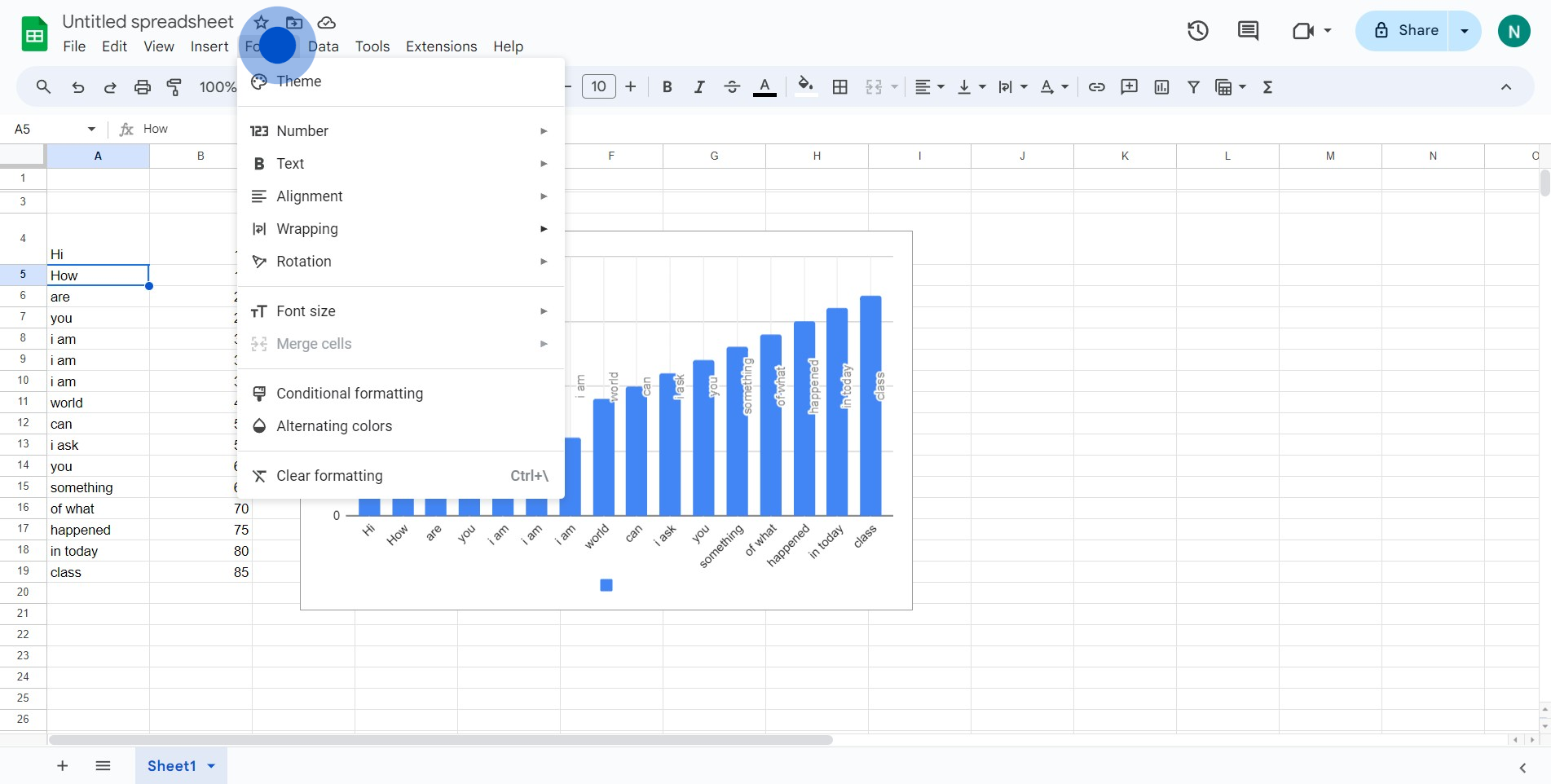This screenshot has height=784, width=1551.
Task: Select Conditional formatting menu entry
Action: point(350,394)
